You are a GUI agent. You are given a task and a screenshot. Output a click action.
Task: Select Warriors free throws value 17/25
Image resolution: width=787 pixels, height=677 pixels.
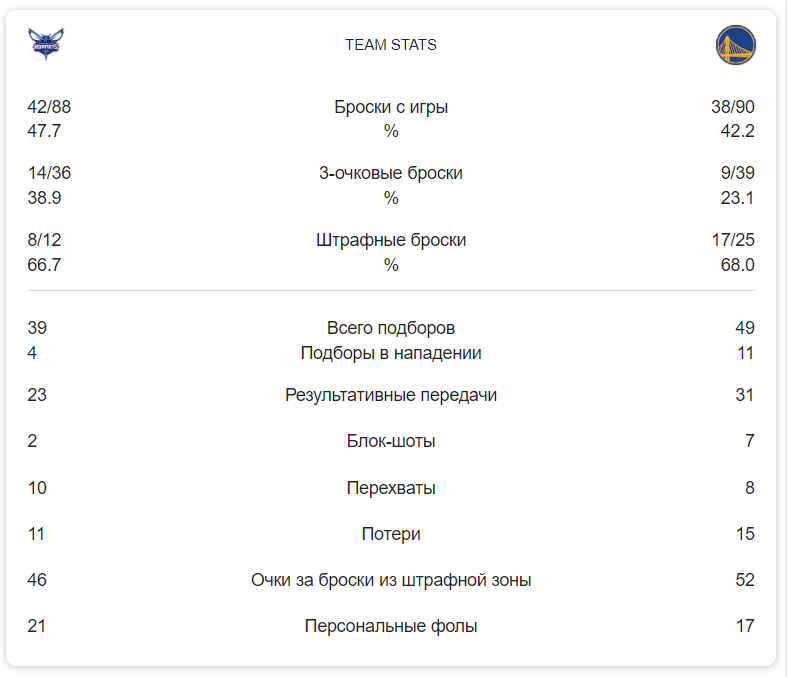(733, 240)
